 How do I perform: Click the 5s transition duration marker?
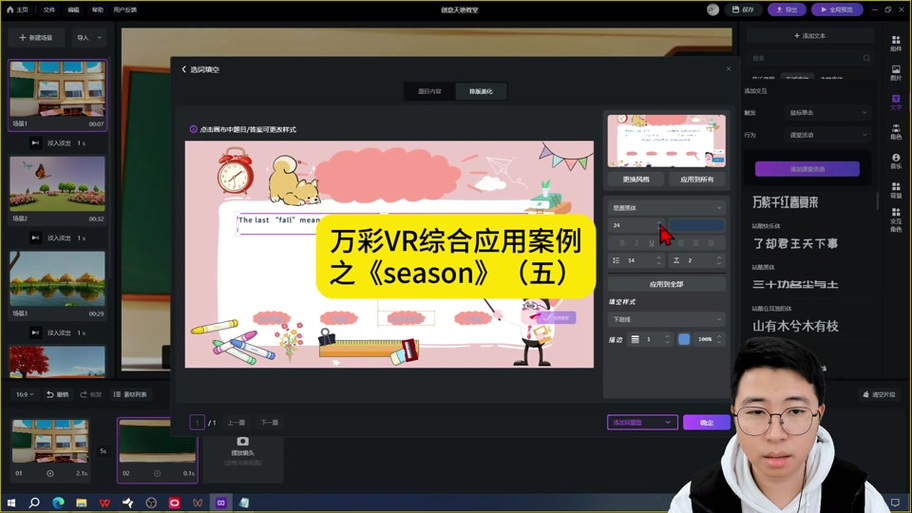click(x=103, y=451)
